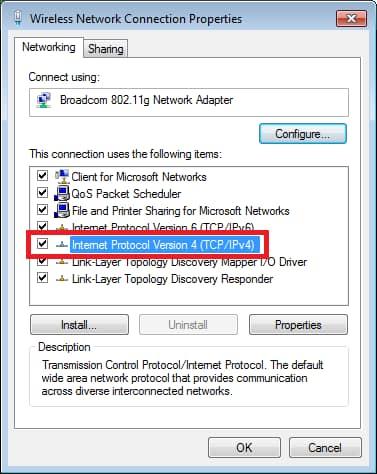Uncheck Link-Layer Topology Discovery Responder checkbox

42,277
